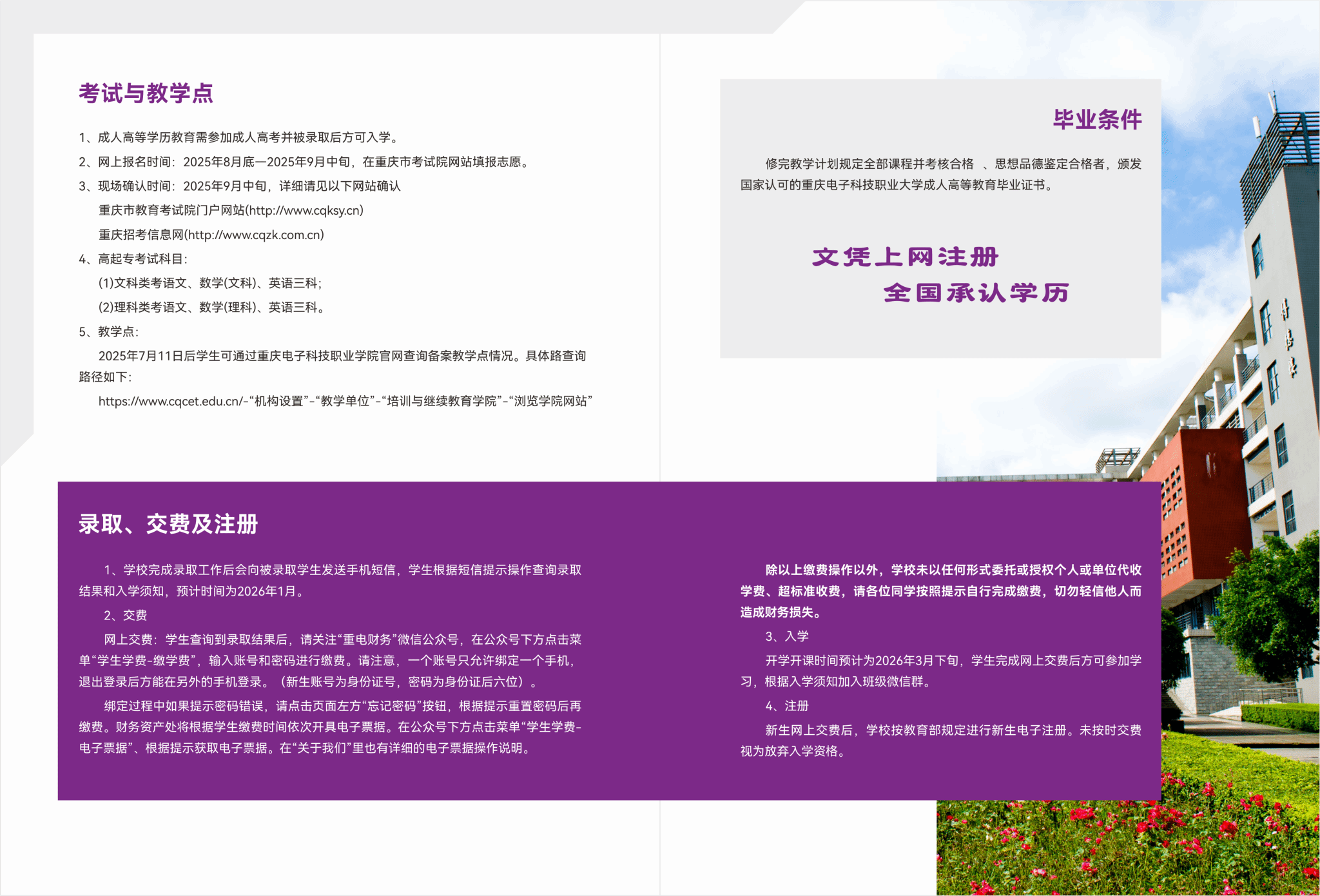This screenshot has width=1320, height=896.
Task: Click the 毕业条件 heading
Action: tap(1097, 120)
